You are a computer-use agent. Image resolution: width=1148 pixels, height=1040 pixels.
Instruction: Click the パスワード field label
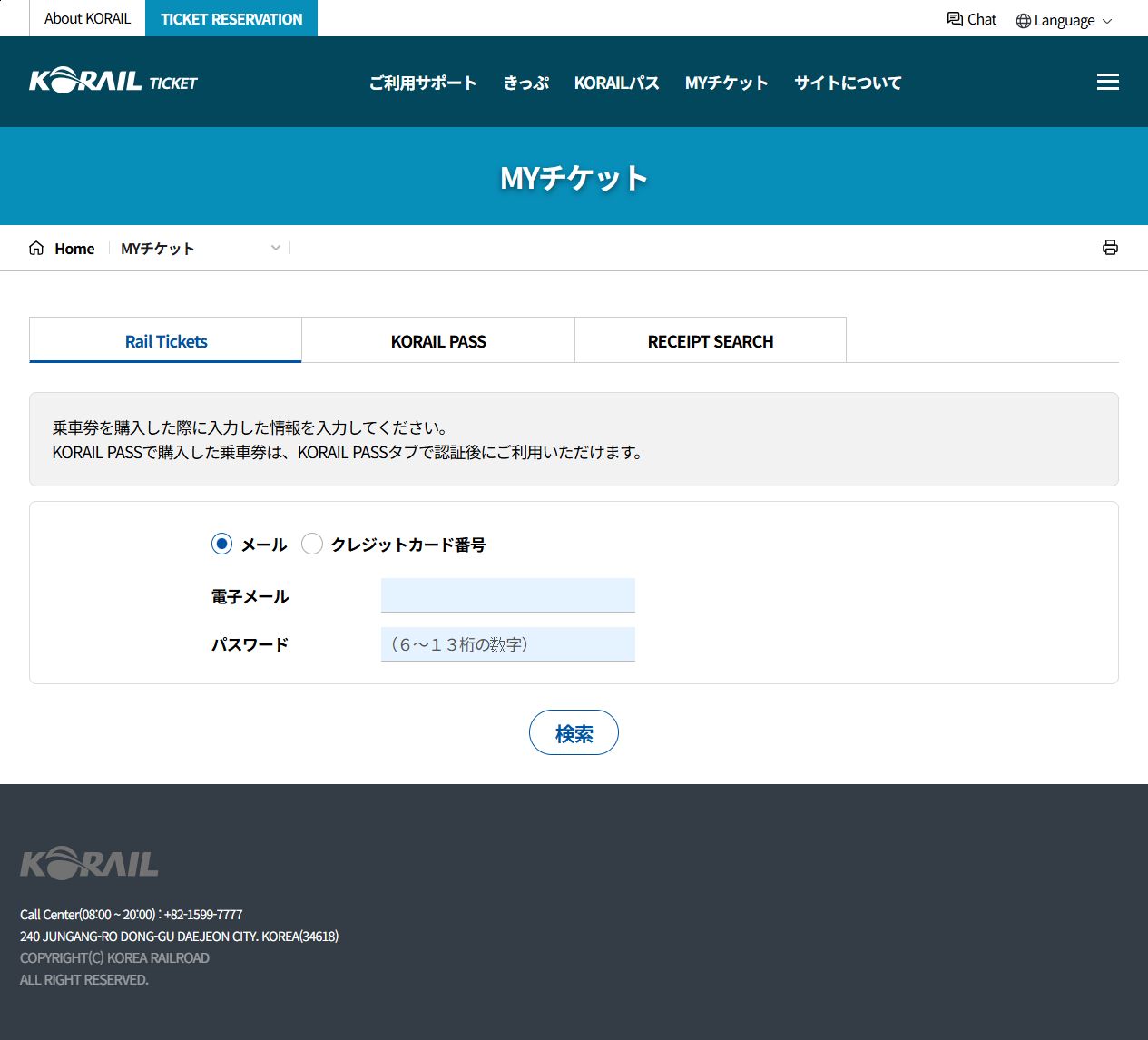pyautogui.click(x=250, y=644)
